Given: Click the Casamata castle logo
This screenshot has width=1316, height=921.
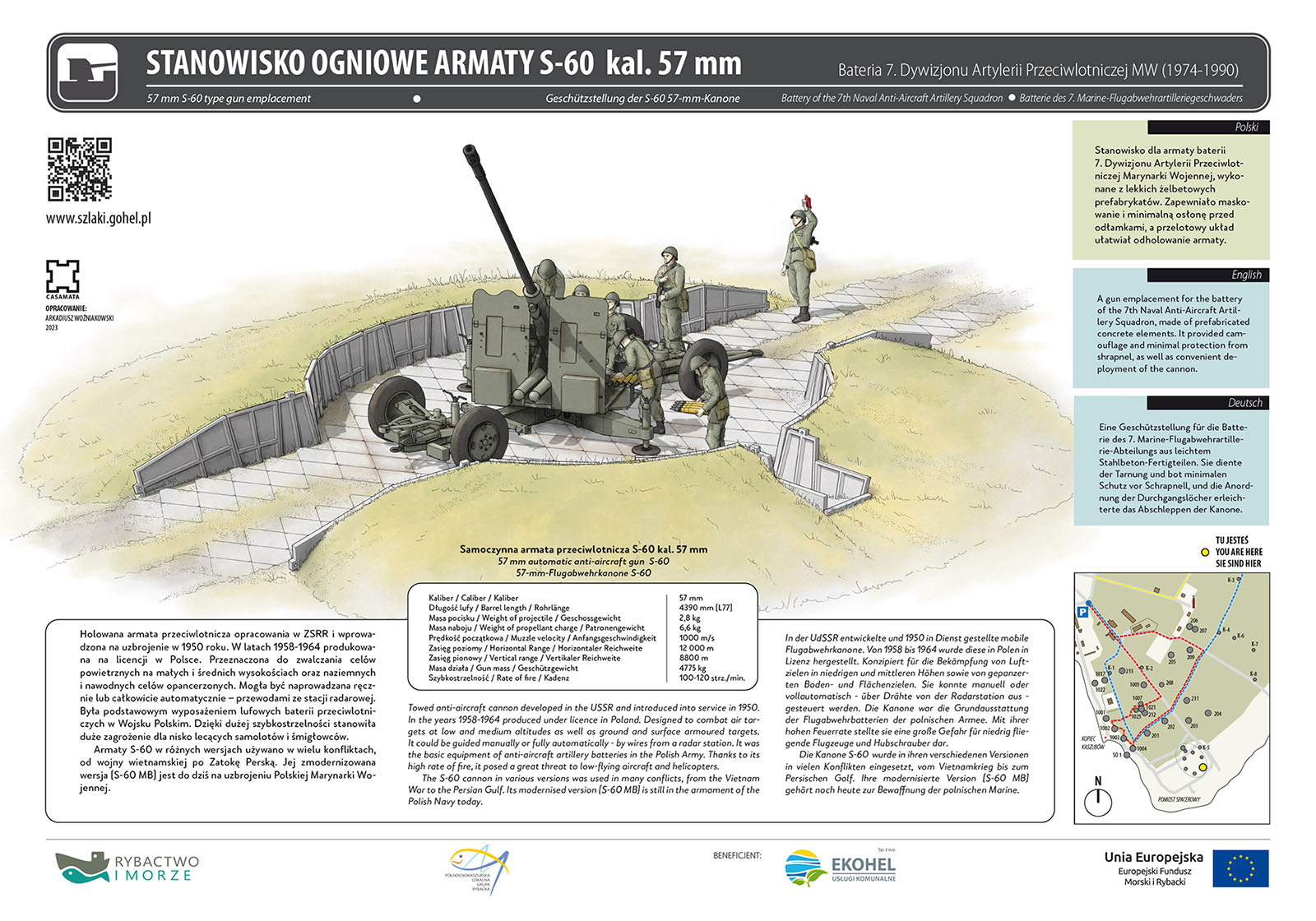Looking at the screenshot, I should click(63, 276).
